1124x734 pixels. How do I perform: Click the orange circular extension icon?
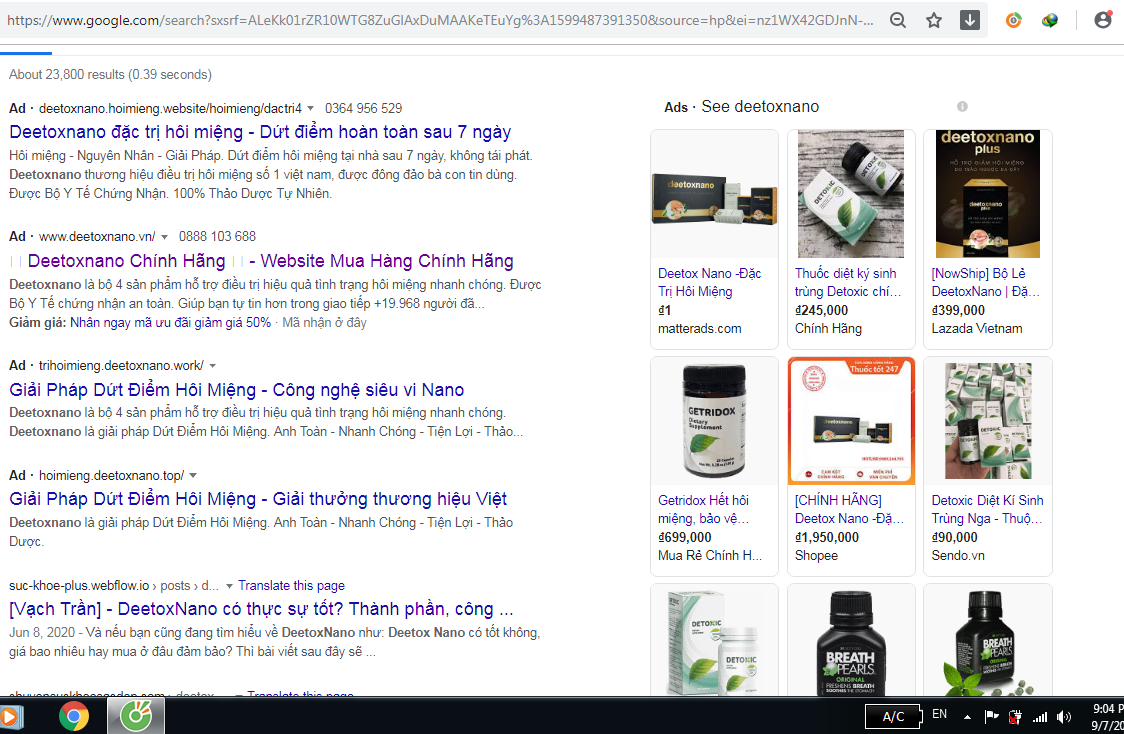coord(1014,20)
